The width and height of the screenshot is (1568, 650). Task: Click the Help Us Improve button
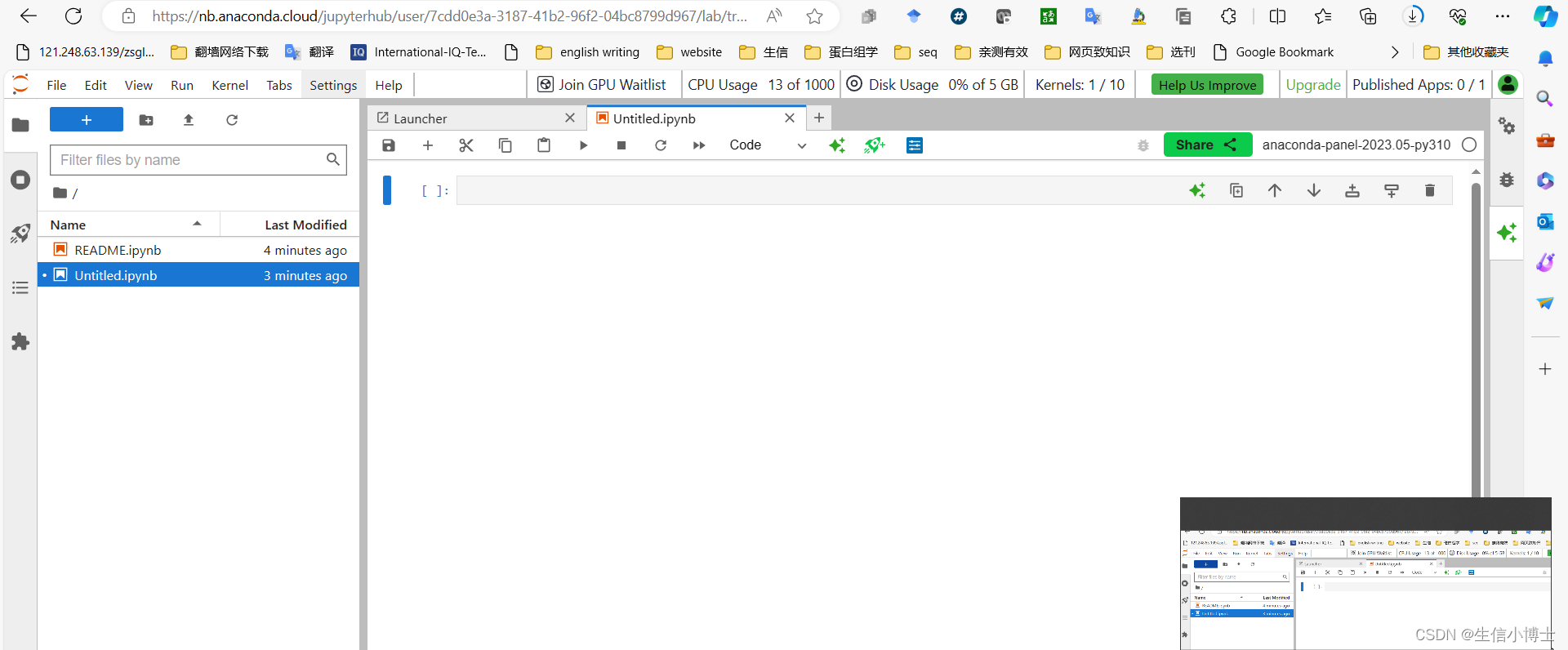pyautogui.click(x=1207, y=85)
